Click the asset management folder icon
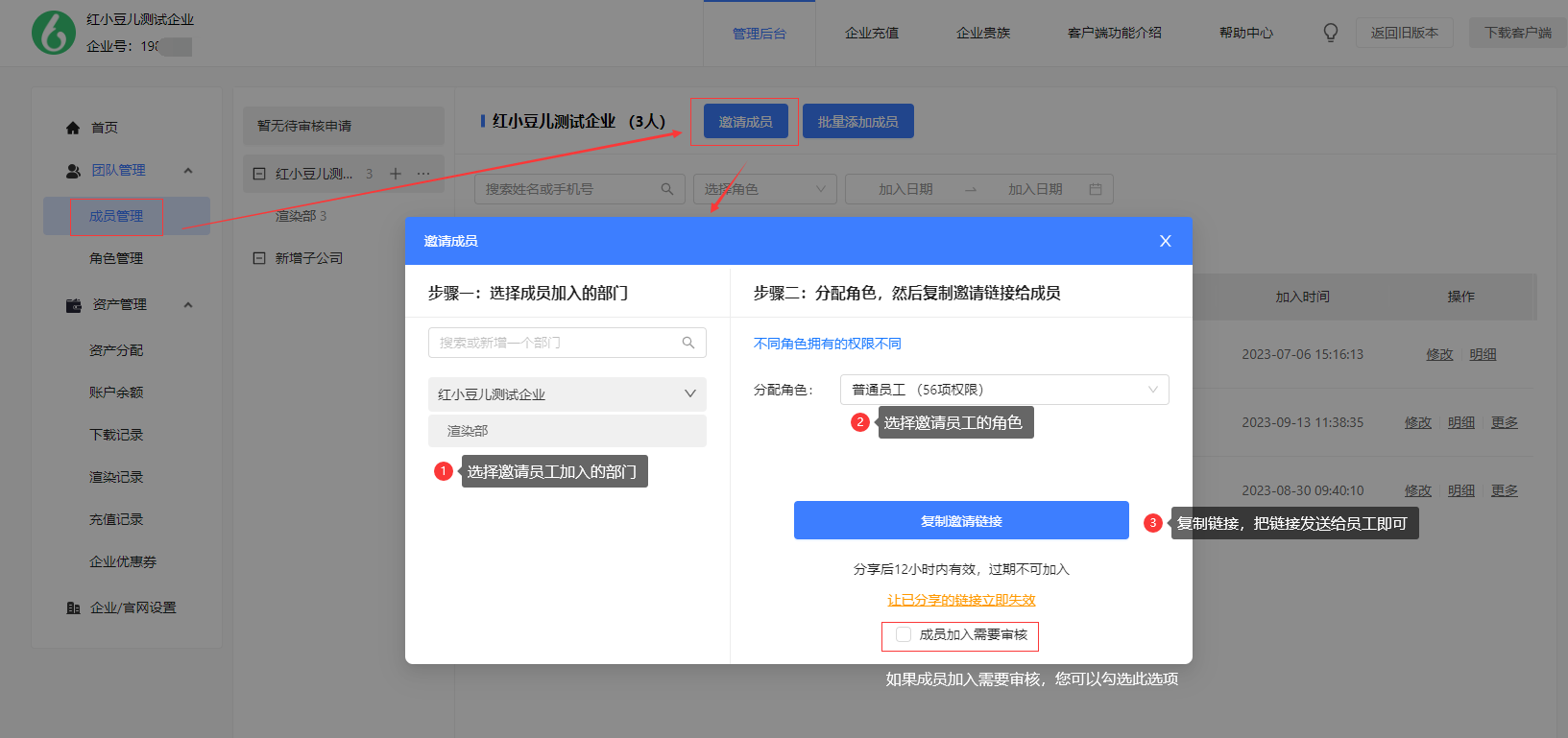The height and width of the screenshot is (738, 1568). [73, 305]
